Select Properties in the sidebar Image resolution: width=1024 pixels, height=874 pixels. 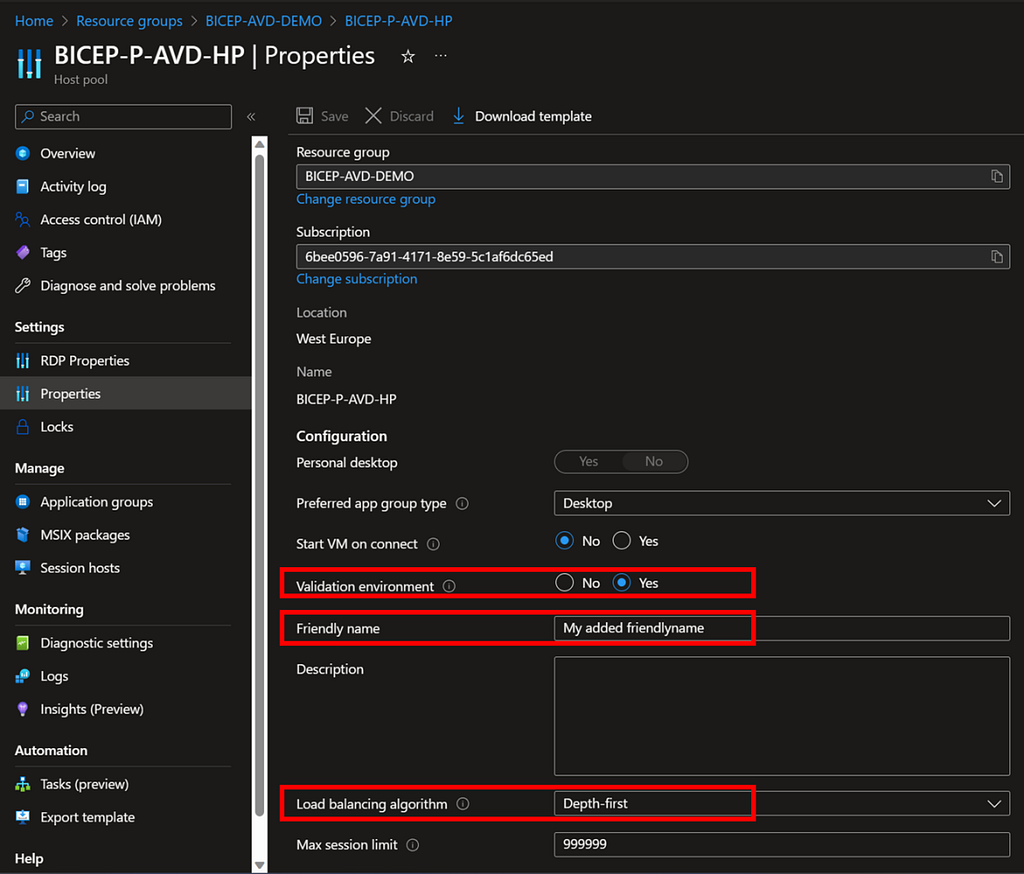[x=71, y=394]
